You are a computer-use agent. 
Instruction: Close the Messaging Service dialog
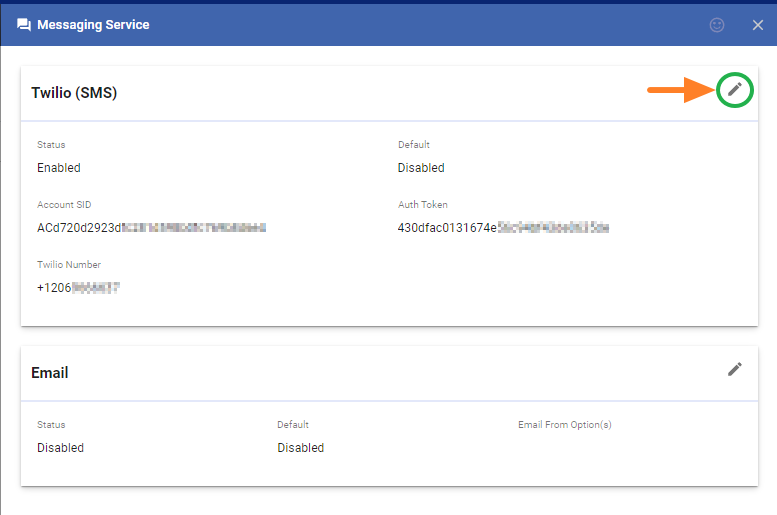click(x=757, y=25)
